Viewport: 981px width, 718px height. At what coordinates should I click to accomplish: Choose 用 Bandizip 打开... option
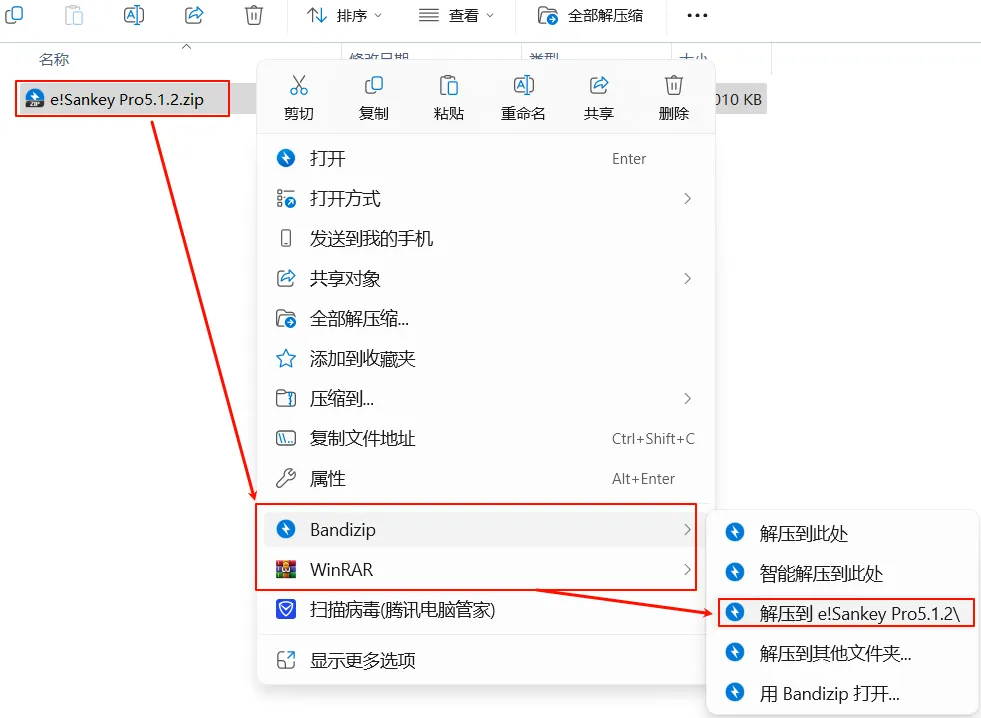(x=843, y=693)
